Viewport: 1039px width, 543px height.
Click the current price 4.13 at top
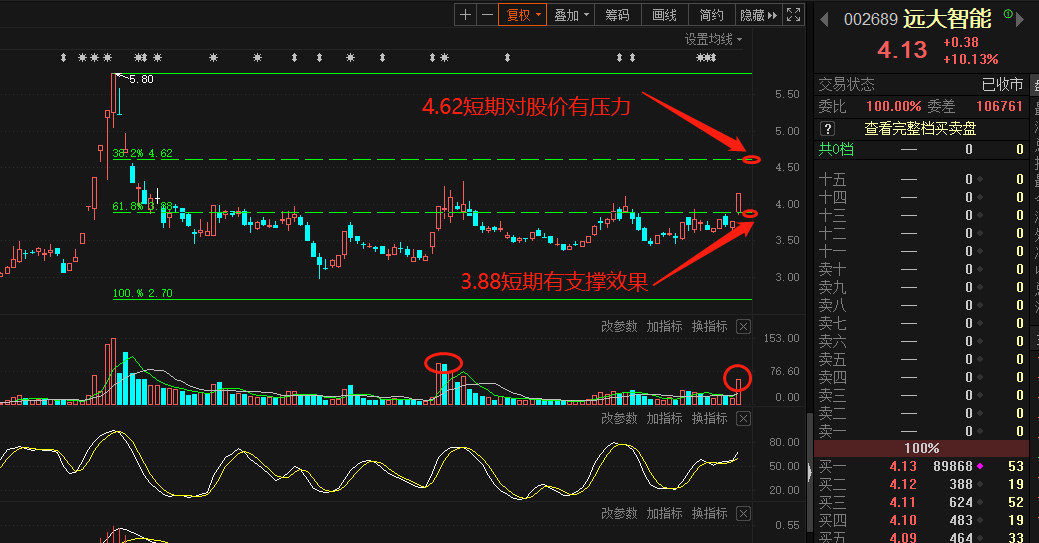902,50
